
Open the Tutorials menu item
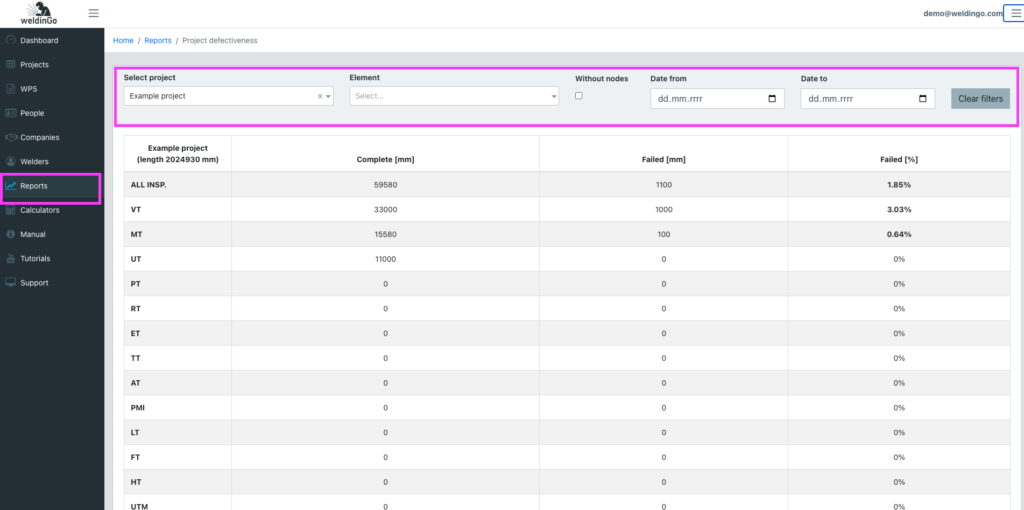(35, 258)
